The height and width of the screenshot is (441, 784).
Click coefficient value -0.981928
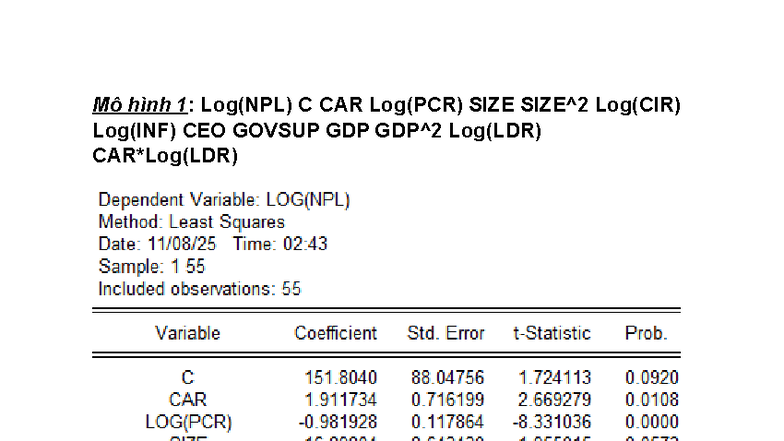click(x=338, y=422)
